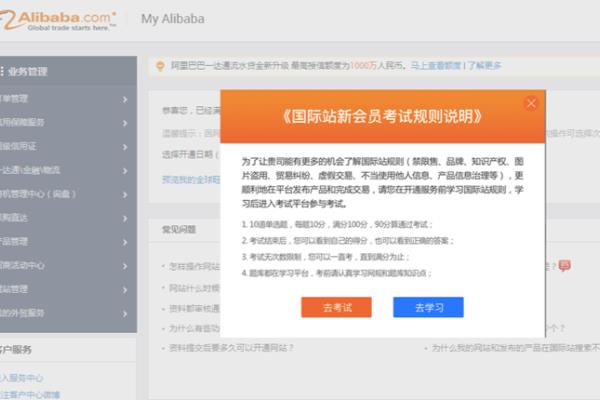Click the blue 去学习 button

pos(428,307)
